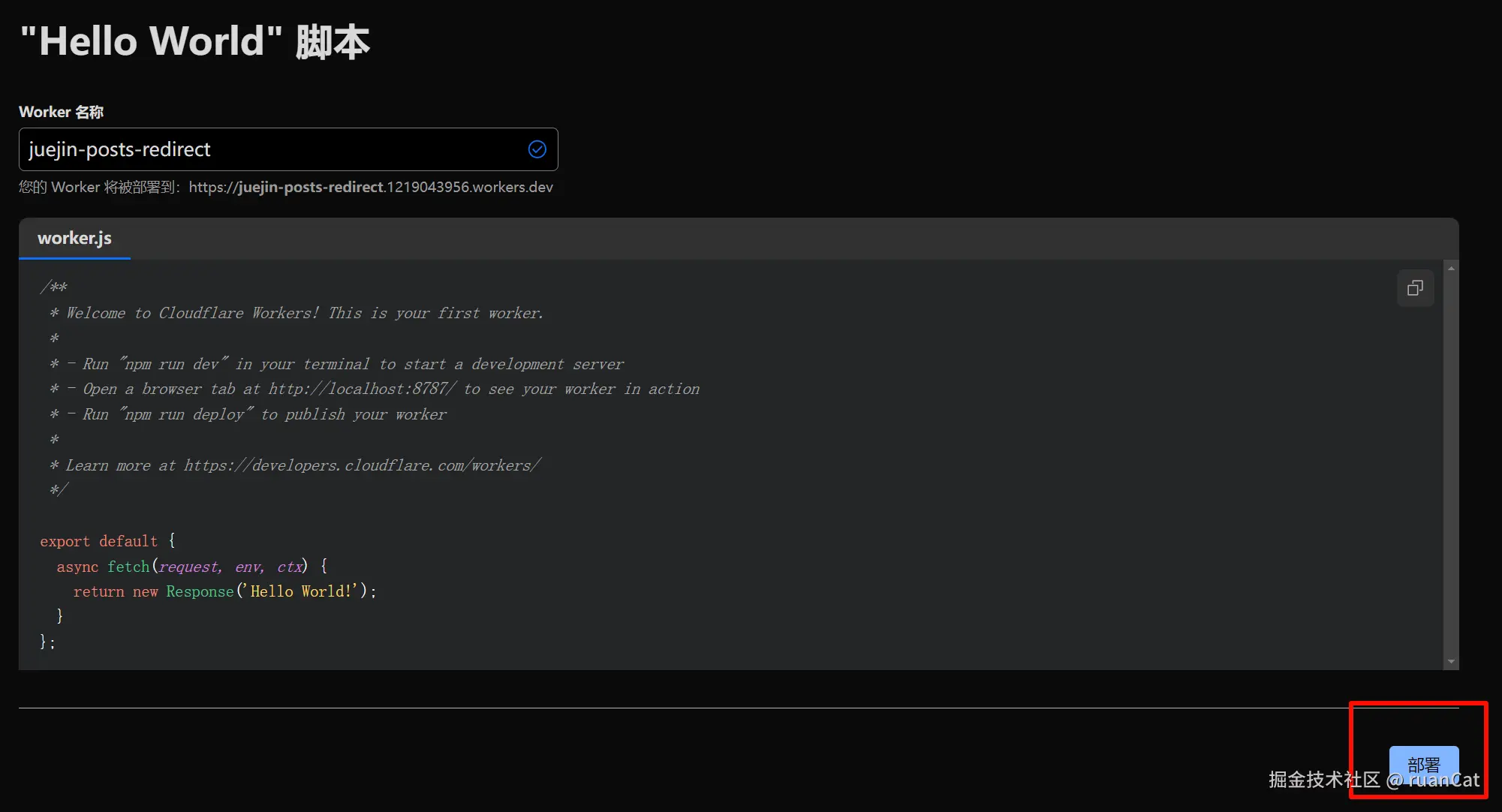Click the http://localhost:8787/ text in comment

pyautogui.click(x=362, y=389)
